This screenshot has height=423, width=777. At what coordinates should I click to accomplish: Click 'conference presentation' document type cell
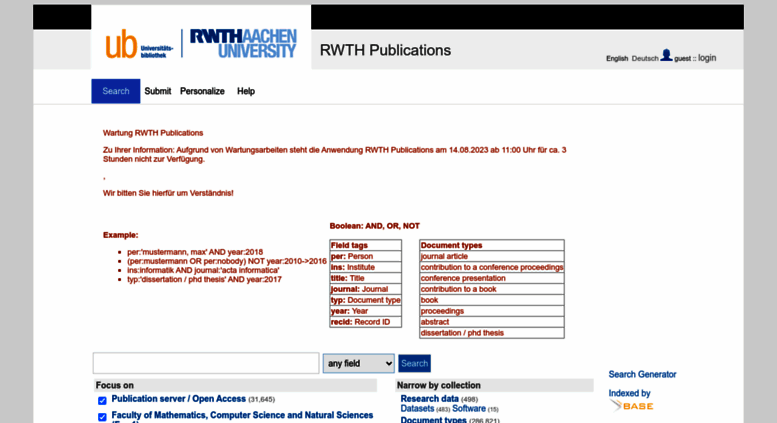[492, 278]
